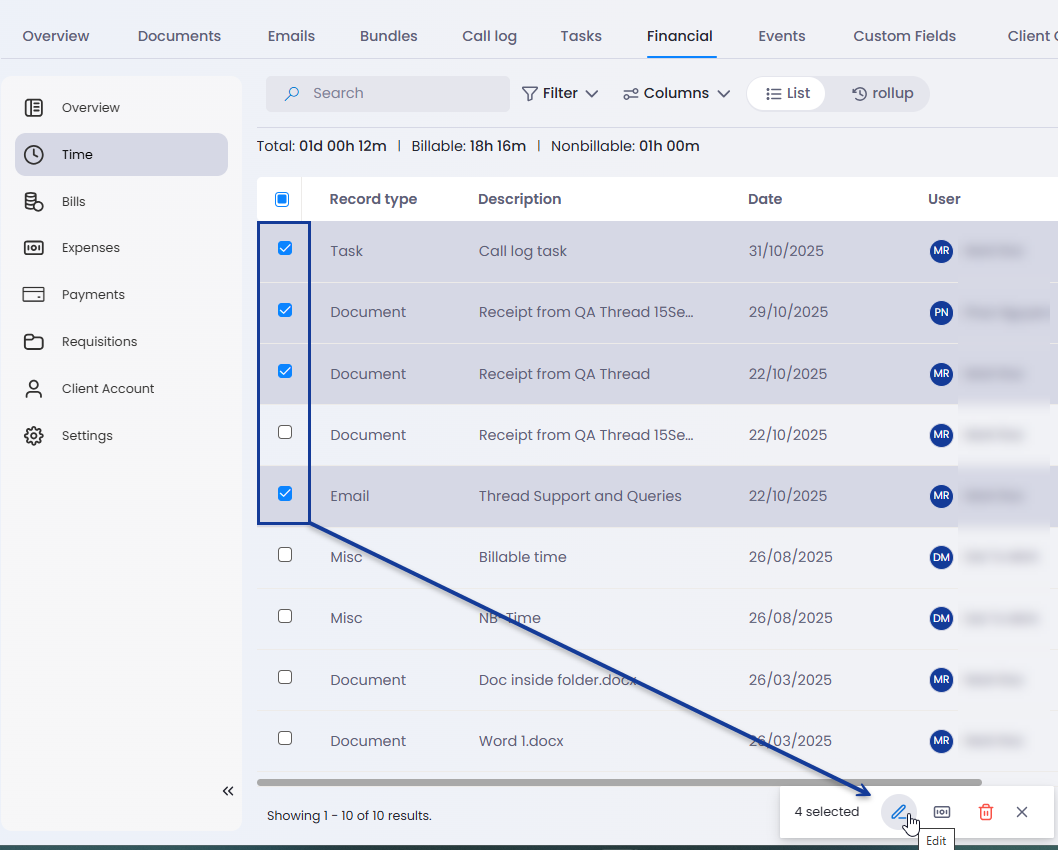Switch to the Documents tab
1058x850 pixels.
tap(179, 36)
